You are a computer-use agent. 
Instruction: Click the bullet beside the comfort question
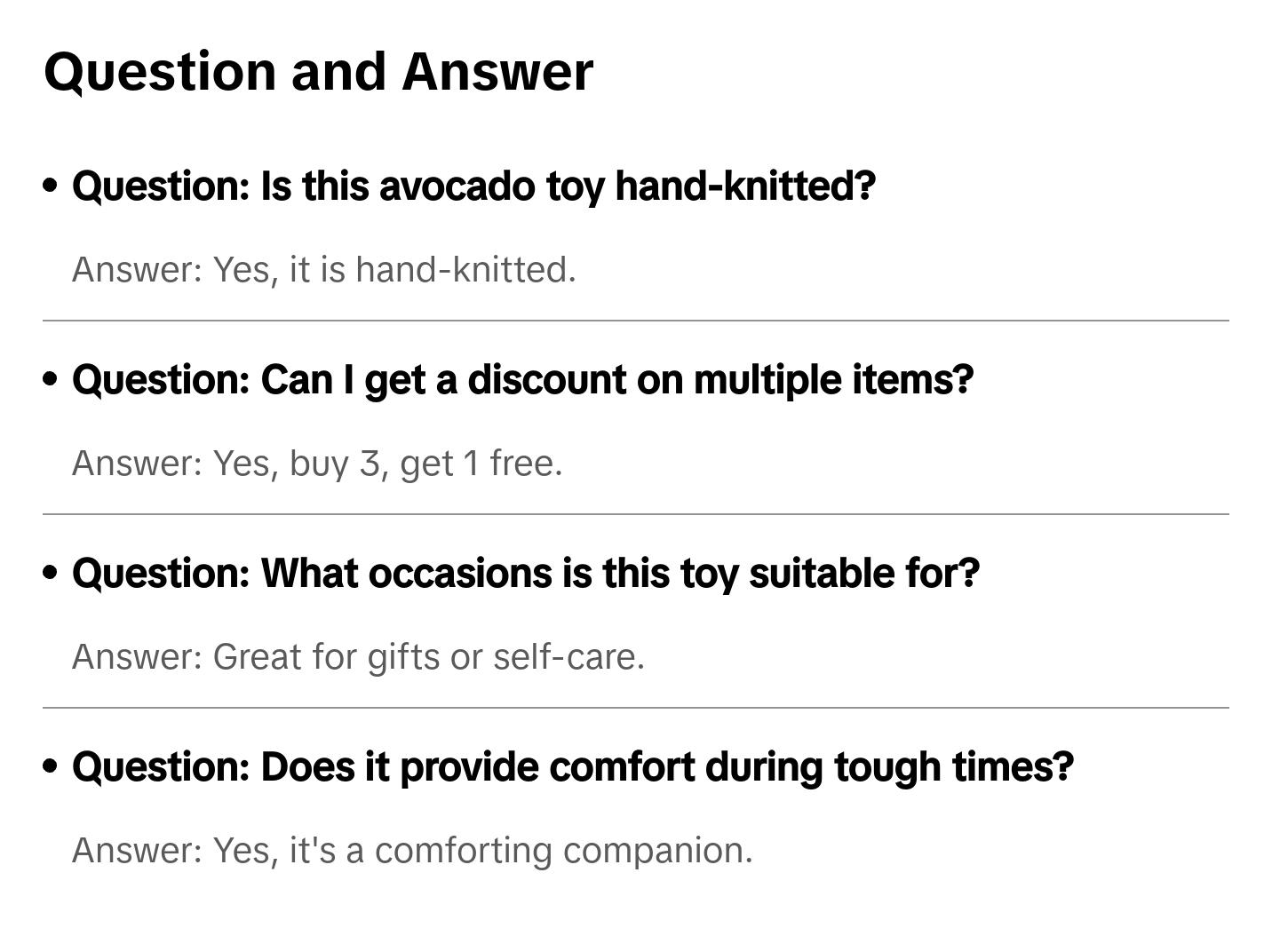51,766
